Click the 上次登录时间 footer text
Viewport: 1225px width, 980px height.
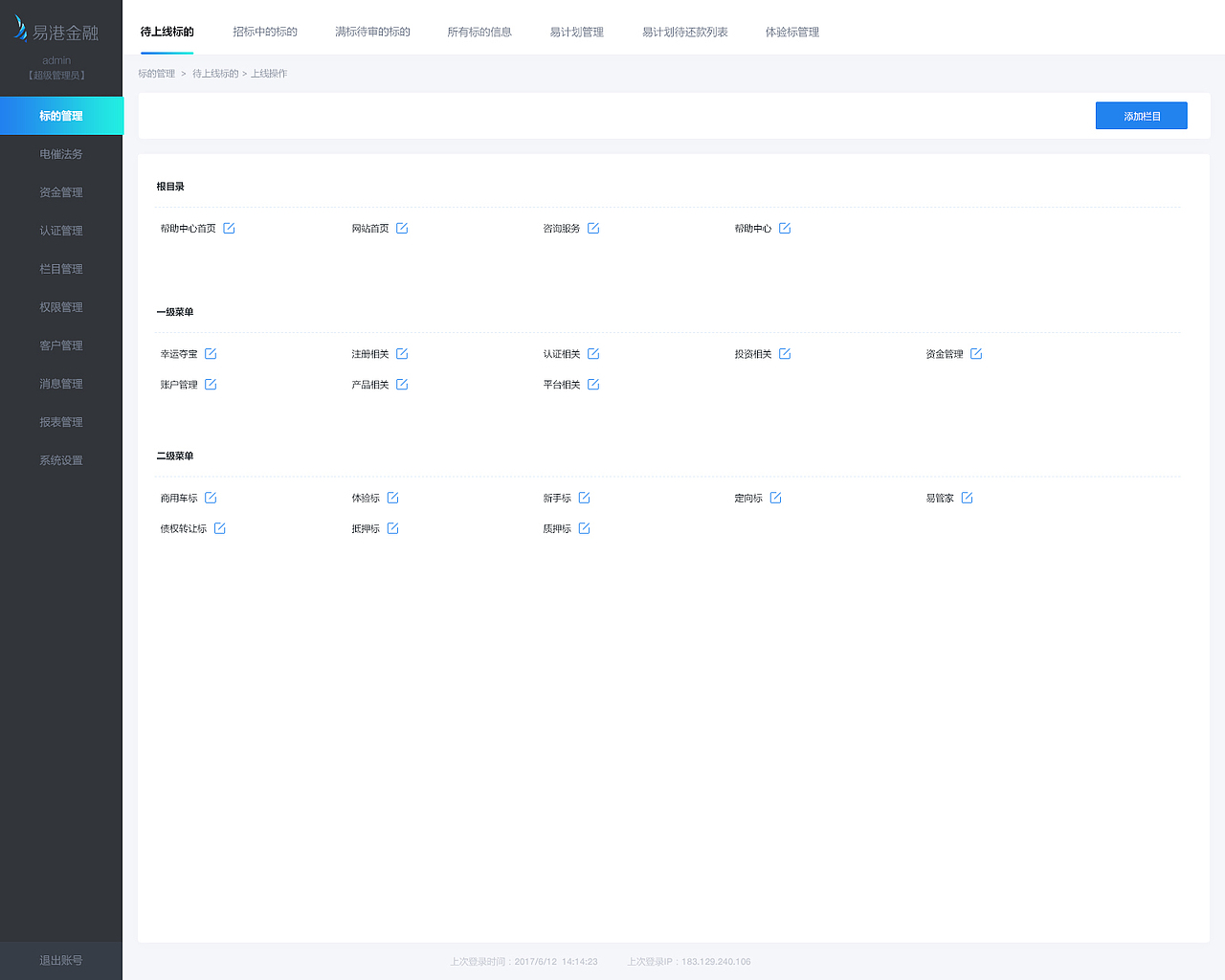point(523,962)
